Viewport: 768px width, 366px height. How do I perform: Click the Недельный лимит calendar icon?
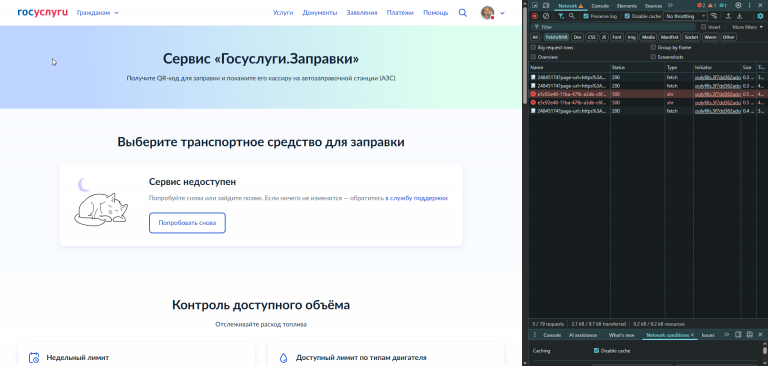click(x=34, y=358)
